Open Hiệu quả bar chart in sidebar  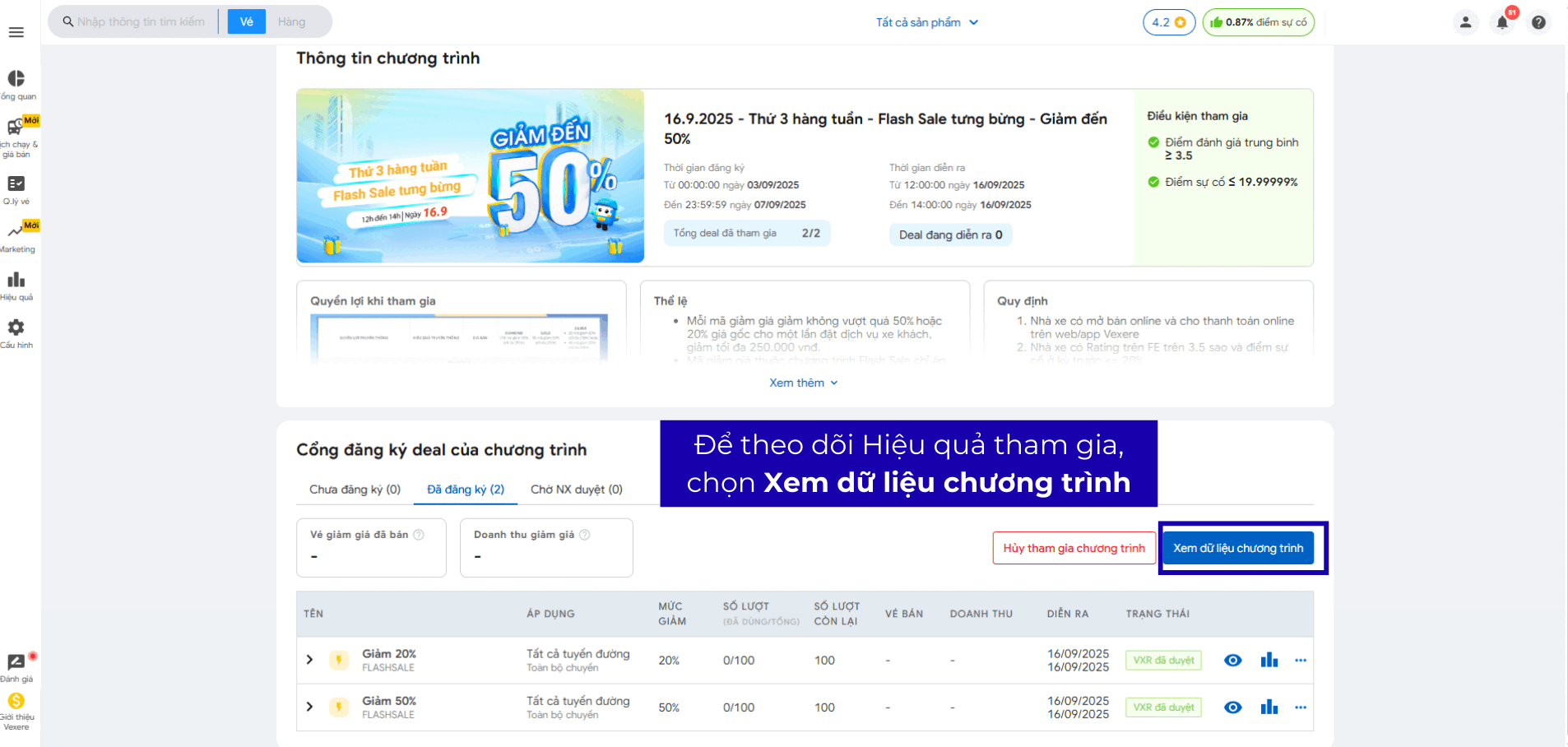[x=16, y=281]
